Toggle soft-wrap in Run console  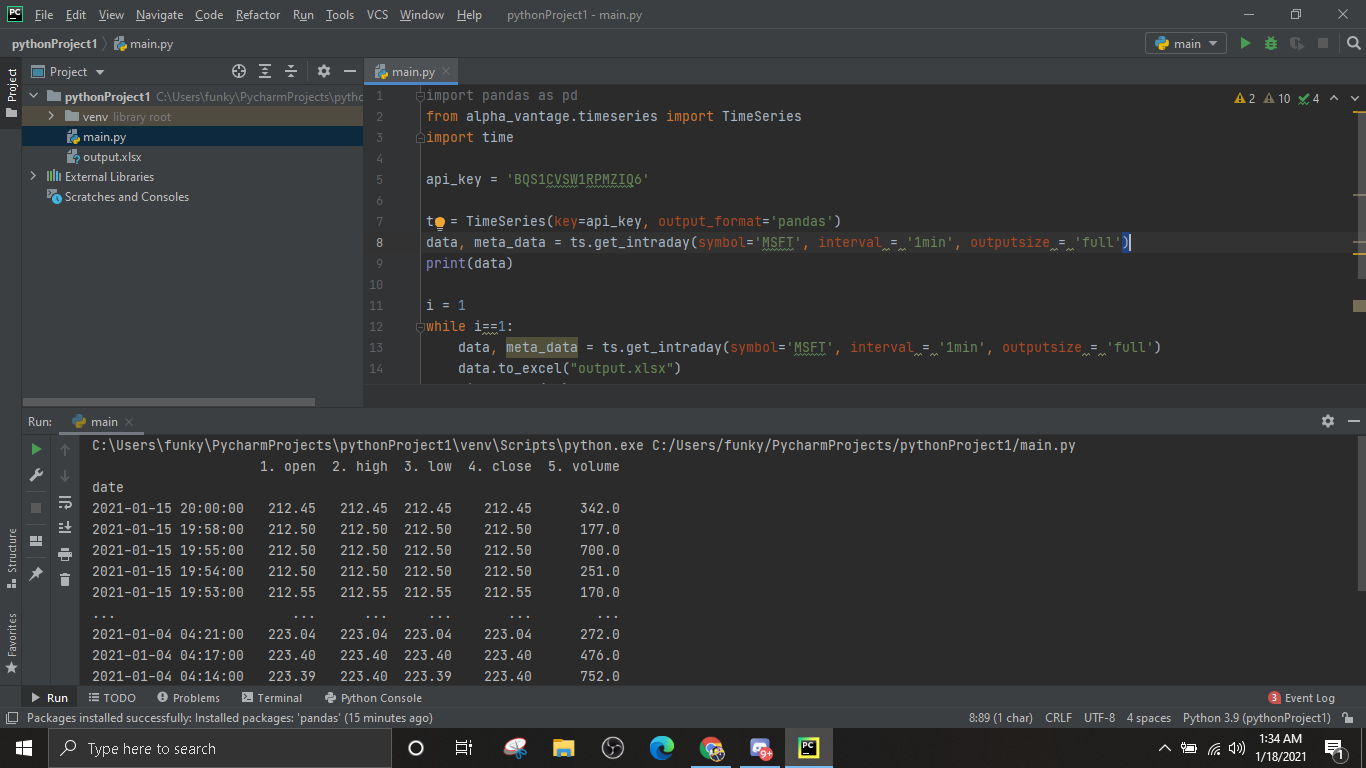click(x=65, y=502)
